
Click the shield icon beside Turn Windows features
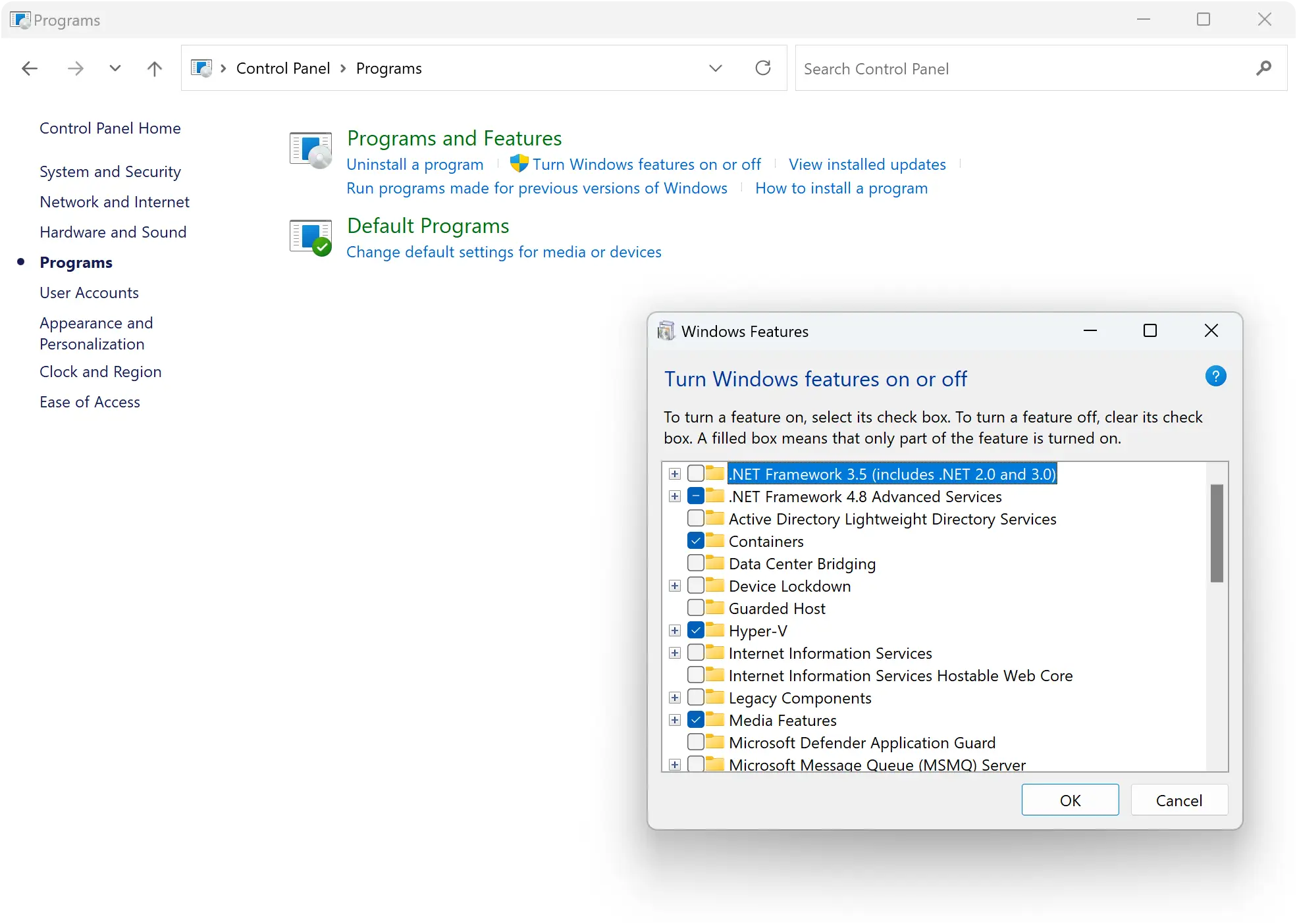click(x=519, y=163)
